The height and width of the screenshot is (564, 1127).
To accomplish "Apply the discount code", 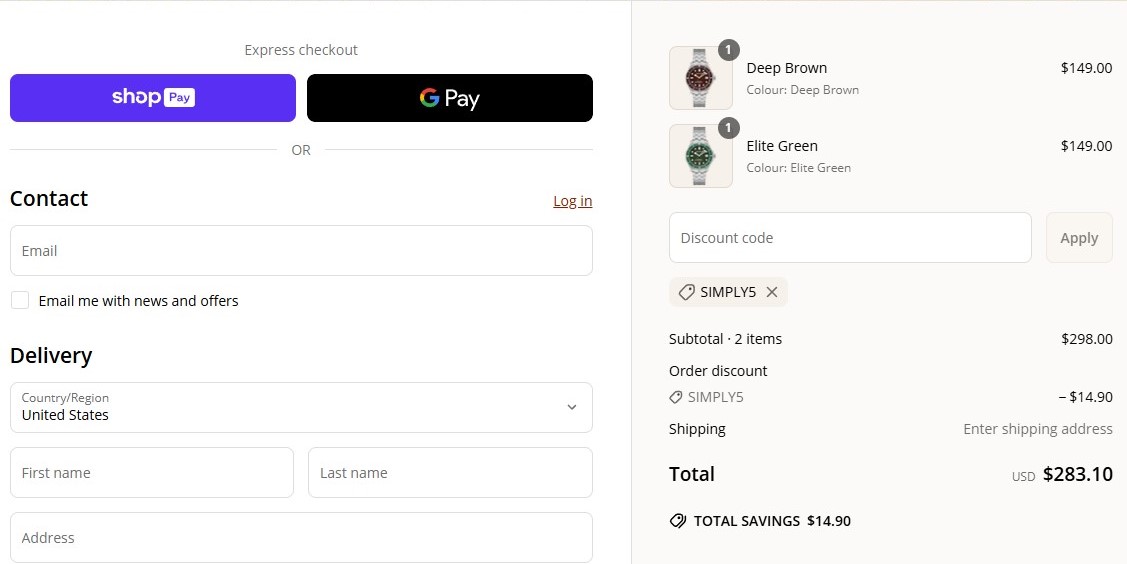I will tap(1079, 238).
